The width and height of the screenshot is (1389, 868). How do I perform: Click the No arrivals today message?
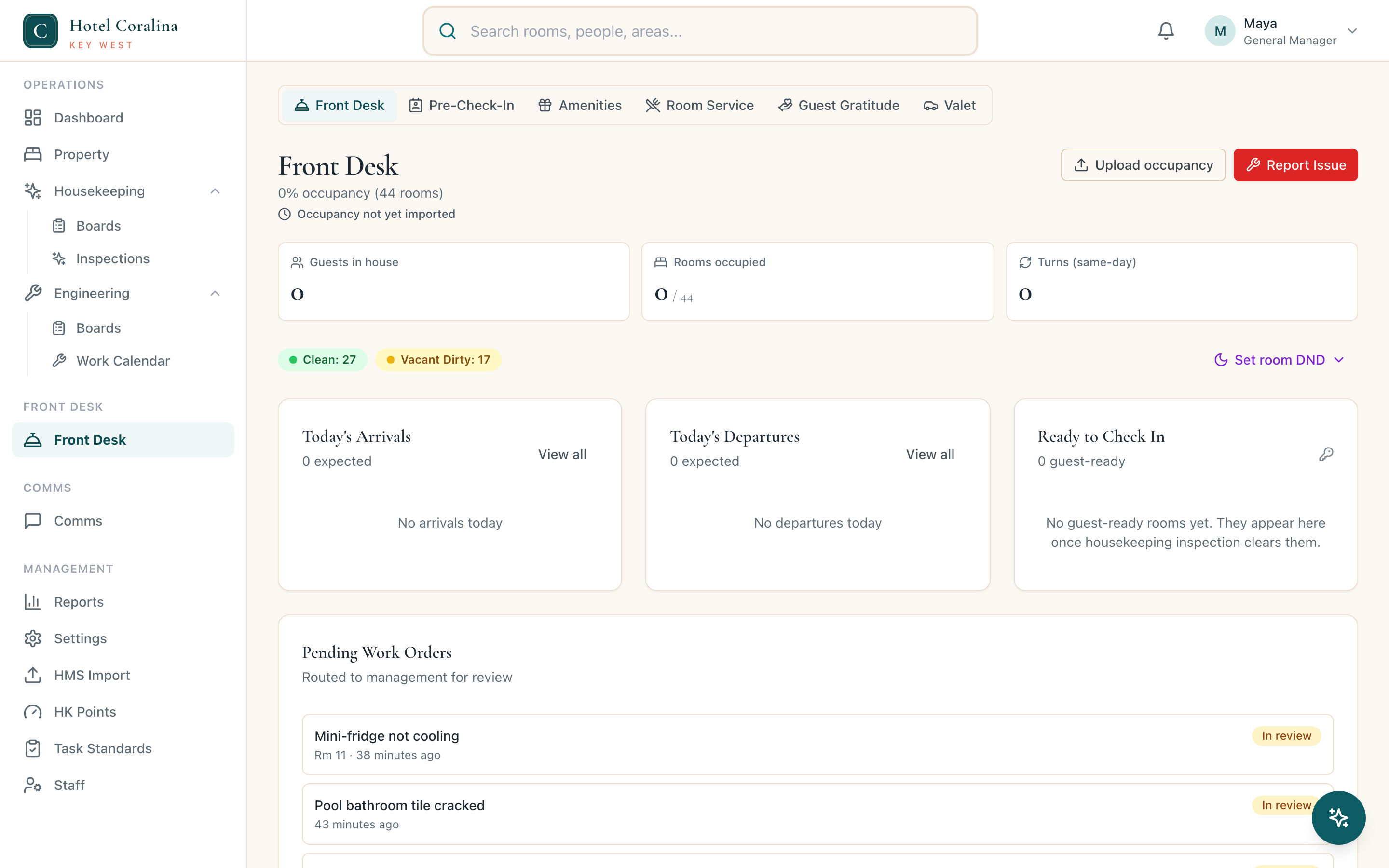(450, 523)
